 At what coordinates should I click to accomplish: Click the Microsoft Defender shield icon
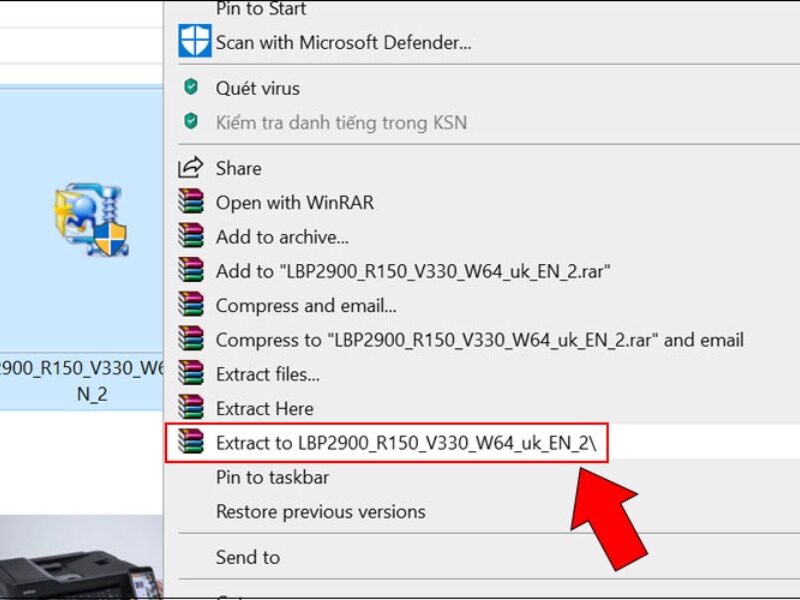193,42
